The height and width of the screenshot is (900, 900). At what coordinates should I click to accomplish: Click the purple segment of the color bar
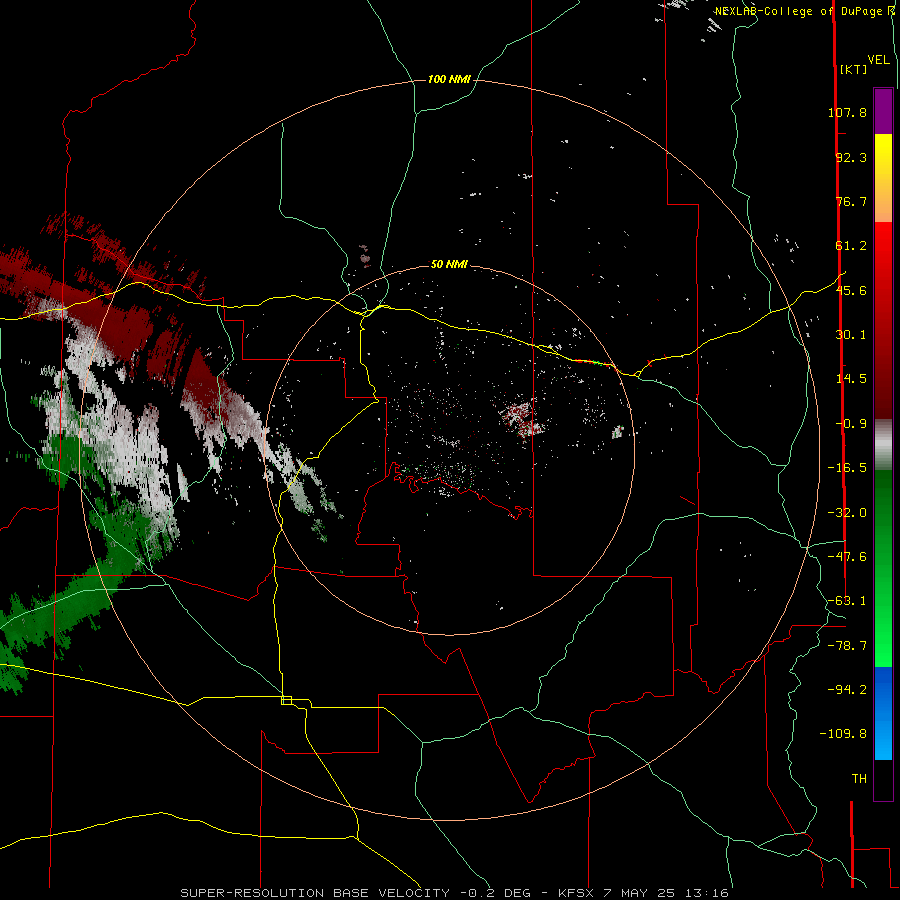click(x=883, y=111)
